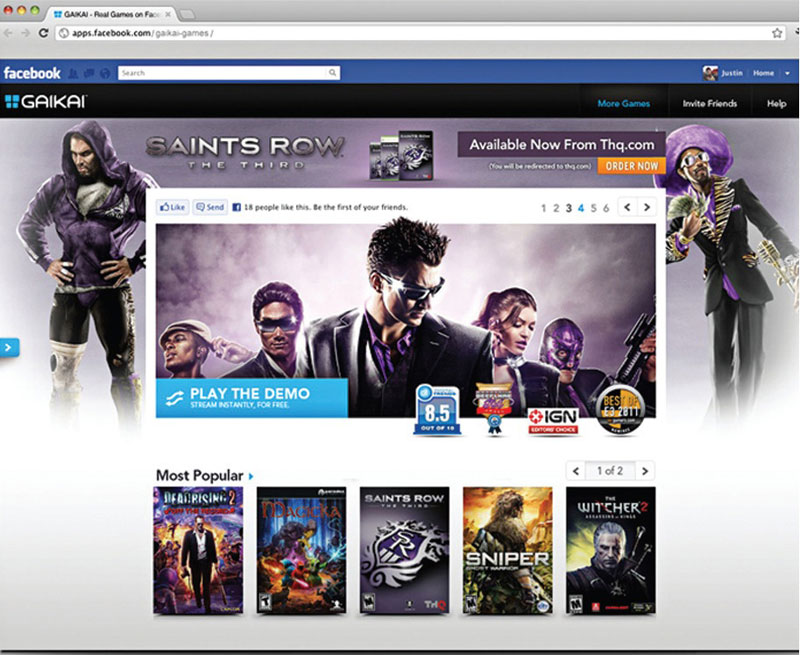Go to slide 1
Image resolution: width=800 pixels, height=655 pixels.
pyautogui.click(x=544, y=208)
